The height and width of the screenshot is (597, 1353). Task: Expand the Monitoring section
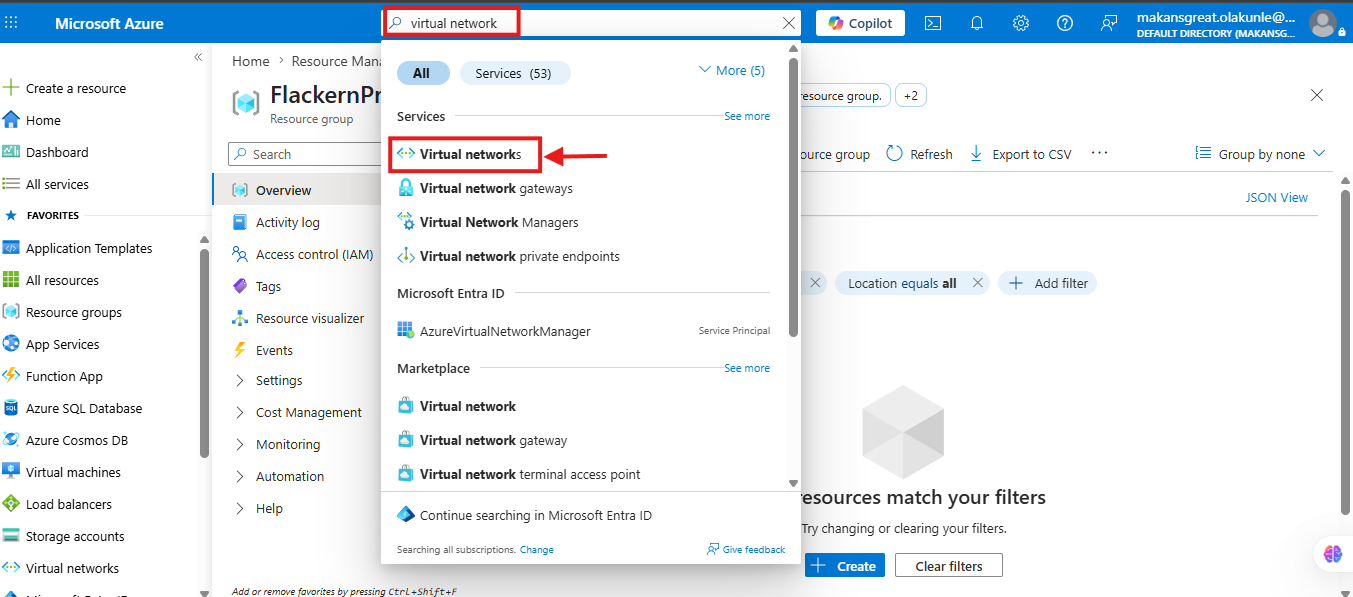277,444
